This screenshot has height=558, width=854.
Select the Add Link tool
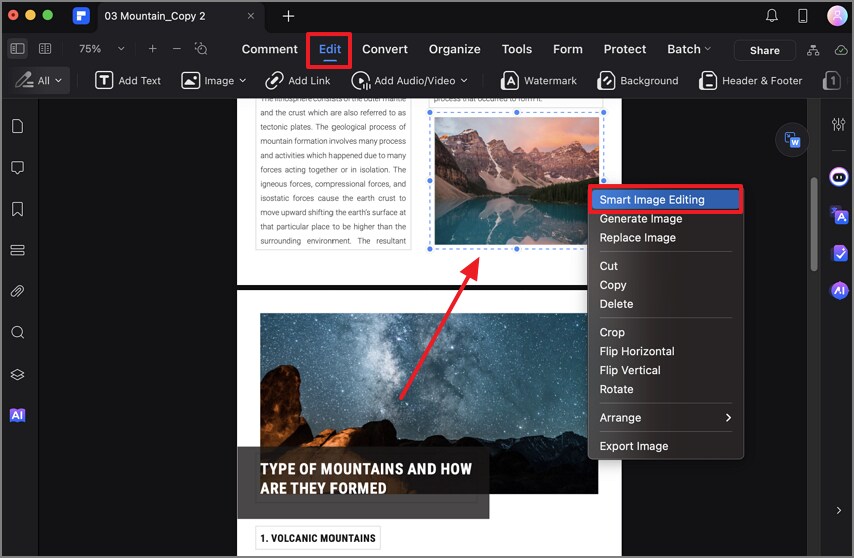(297, 81)
